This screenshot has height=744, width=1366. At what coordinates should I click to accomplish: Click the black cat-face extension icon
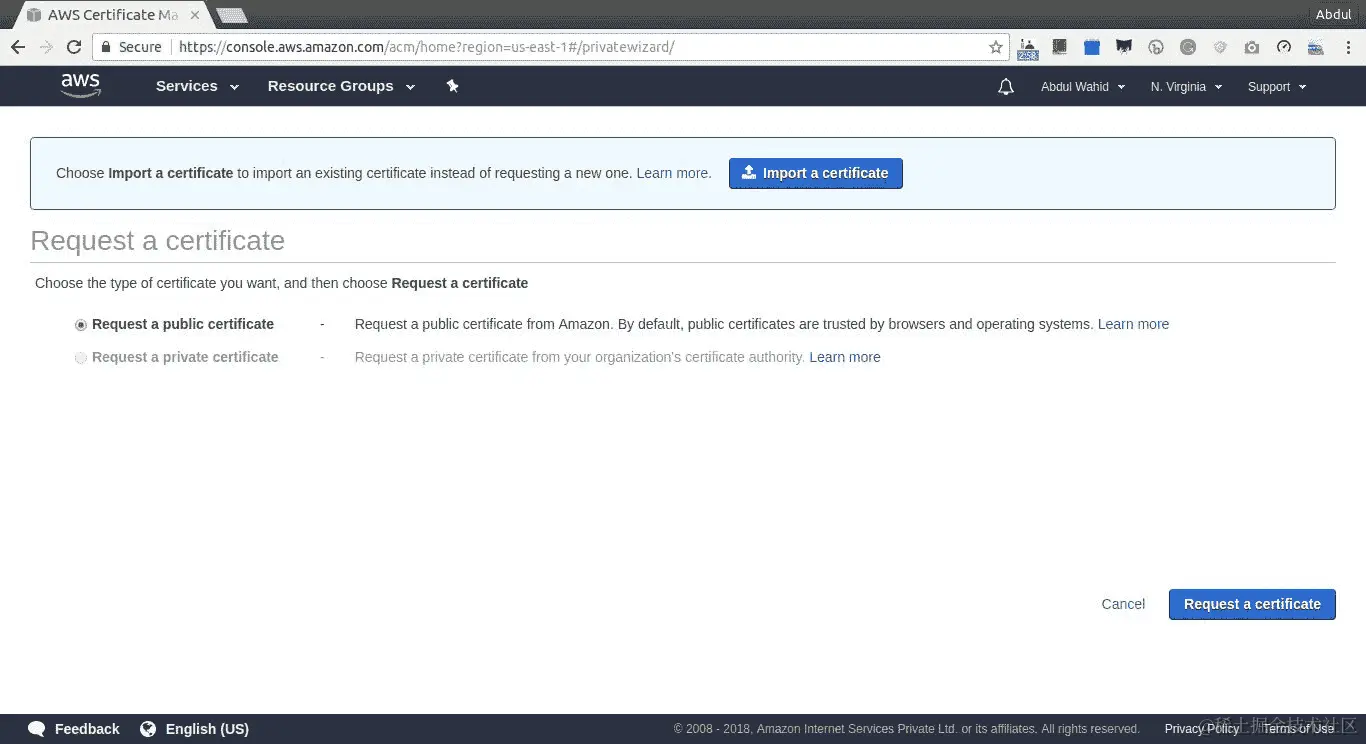pos(1124,47)
